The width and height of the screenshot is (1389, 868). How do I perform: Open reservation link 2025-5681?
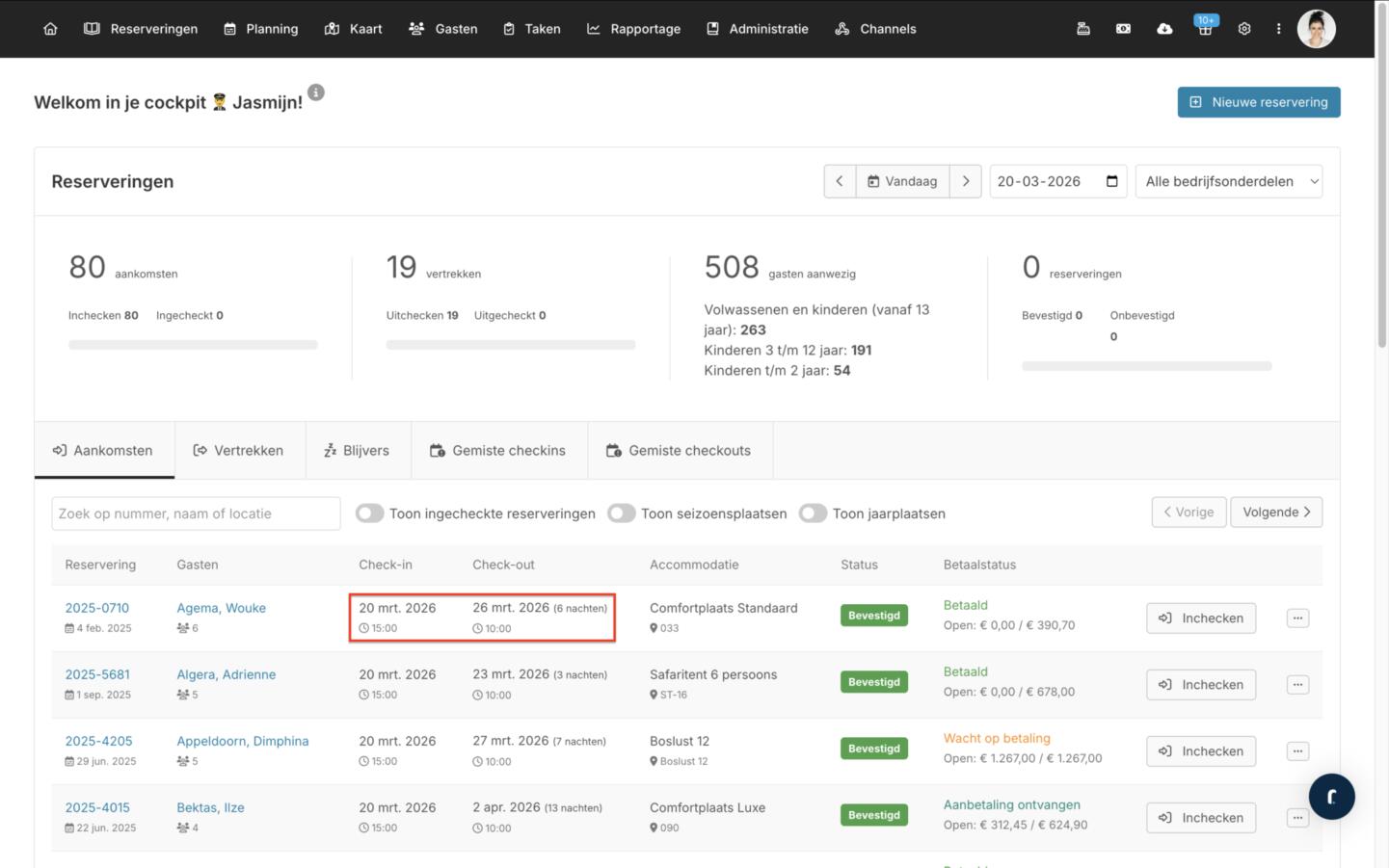[x=97, y=674]
